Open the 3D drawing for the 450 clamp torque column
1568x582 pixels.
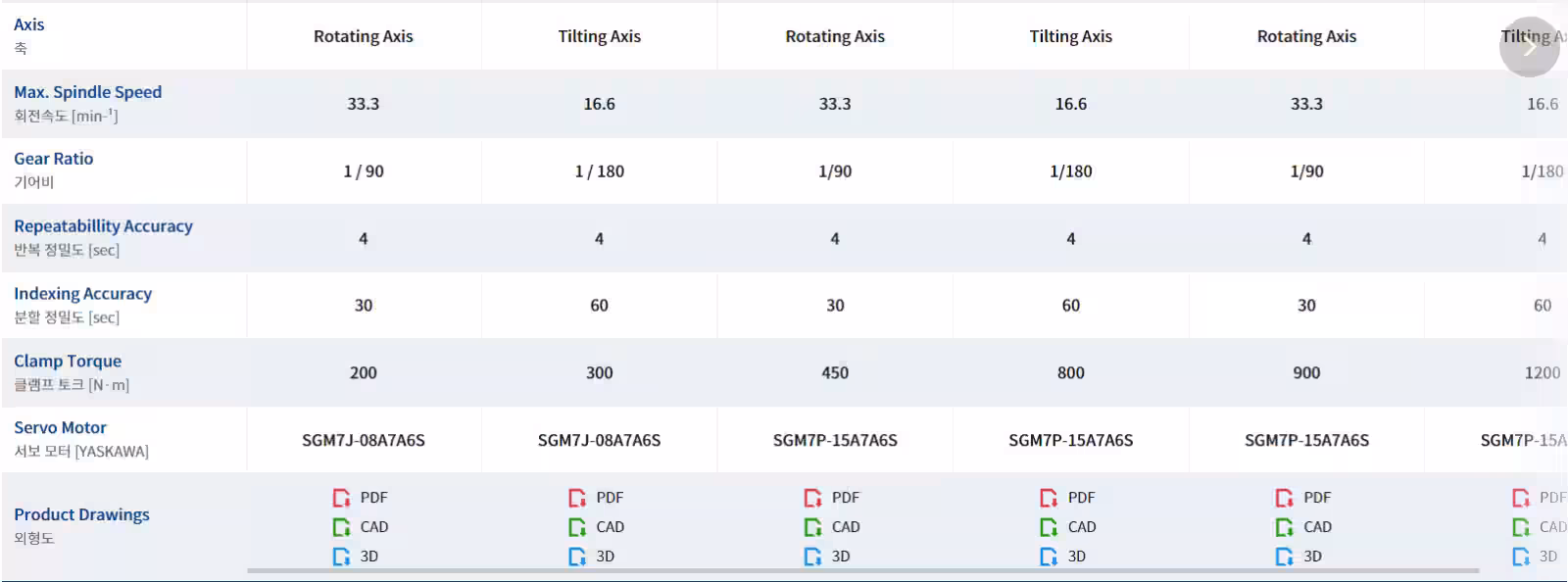pyautogui.click(x=827, y=557)
